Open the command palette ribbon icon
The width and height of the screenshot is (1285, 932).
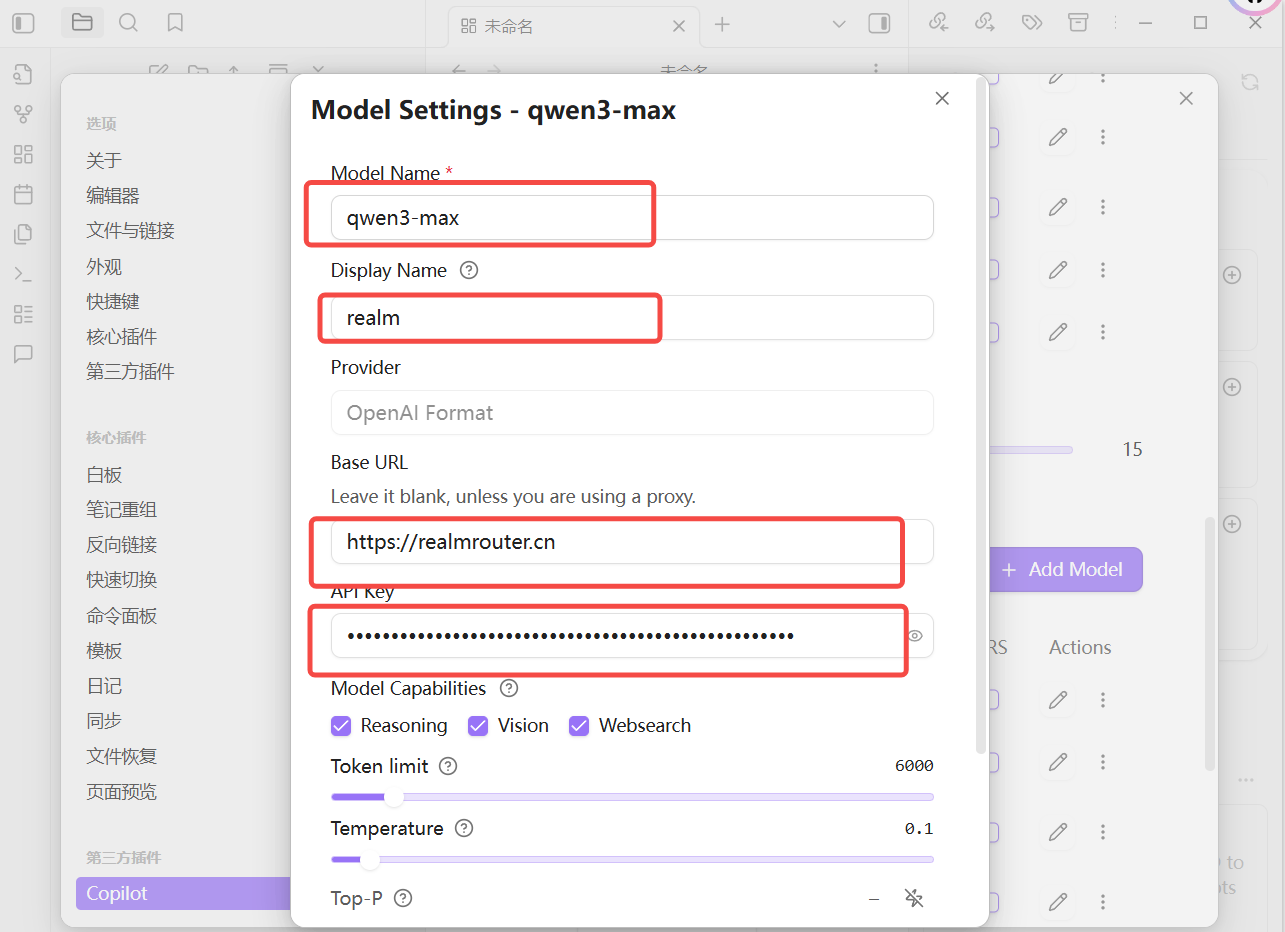23,273
